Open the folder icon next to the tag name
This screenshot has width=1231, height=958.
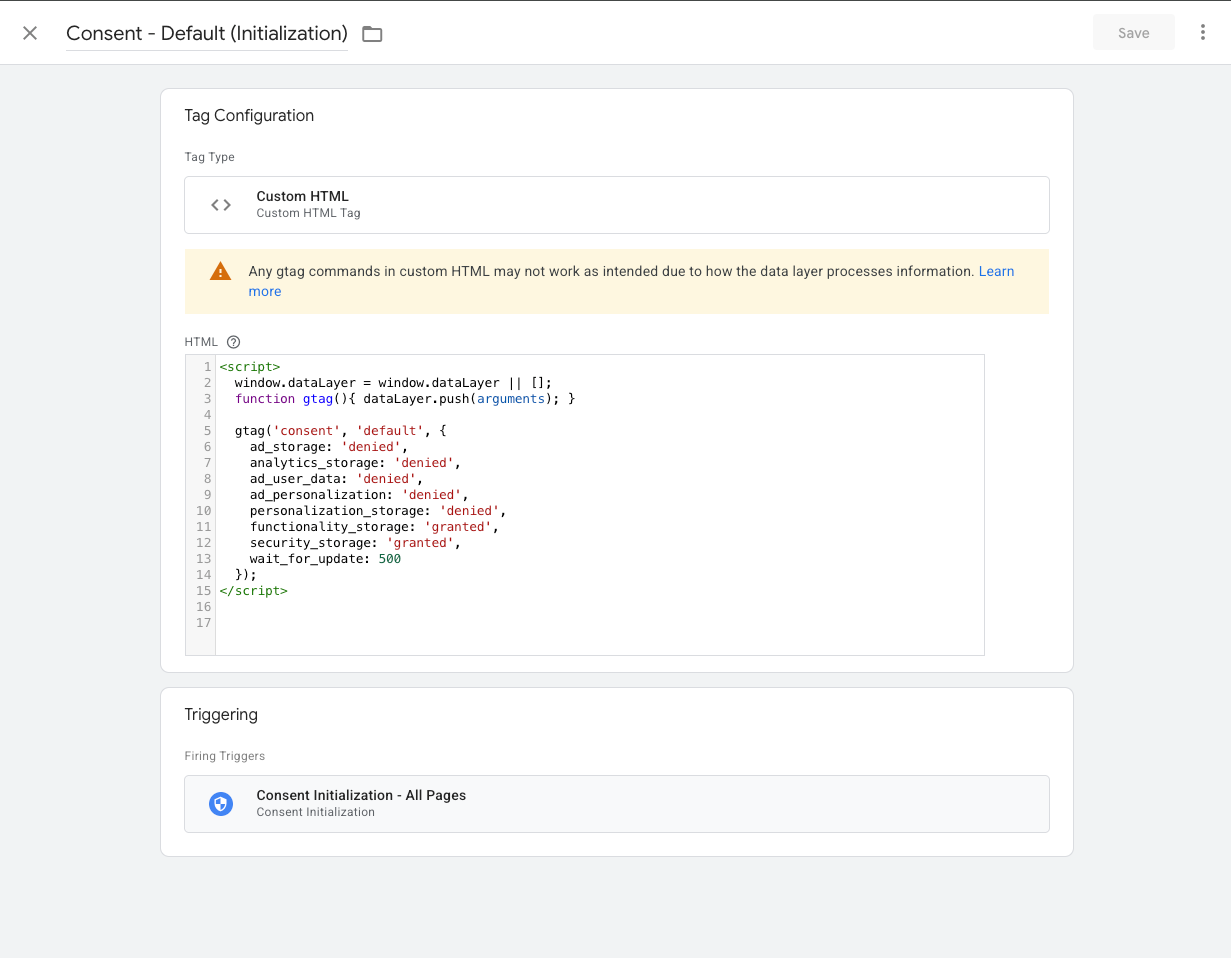[372, 34]
